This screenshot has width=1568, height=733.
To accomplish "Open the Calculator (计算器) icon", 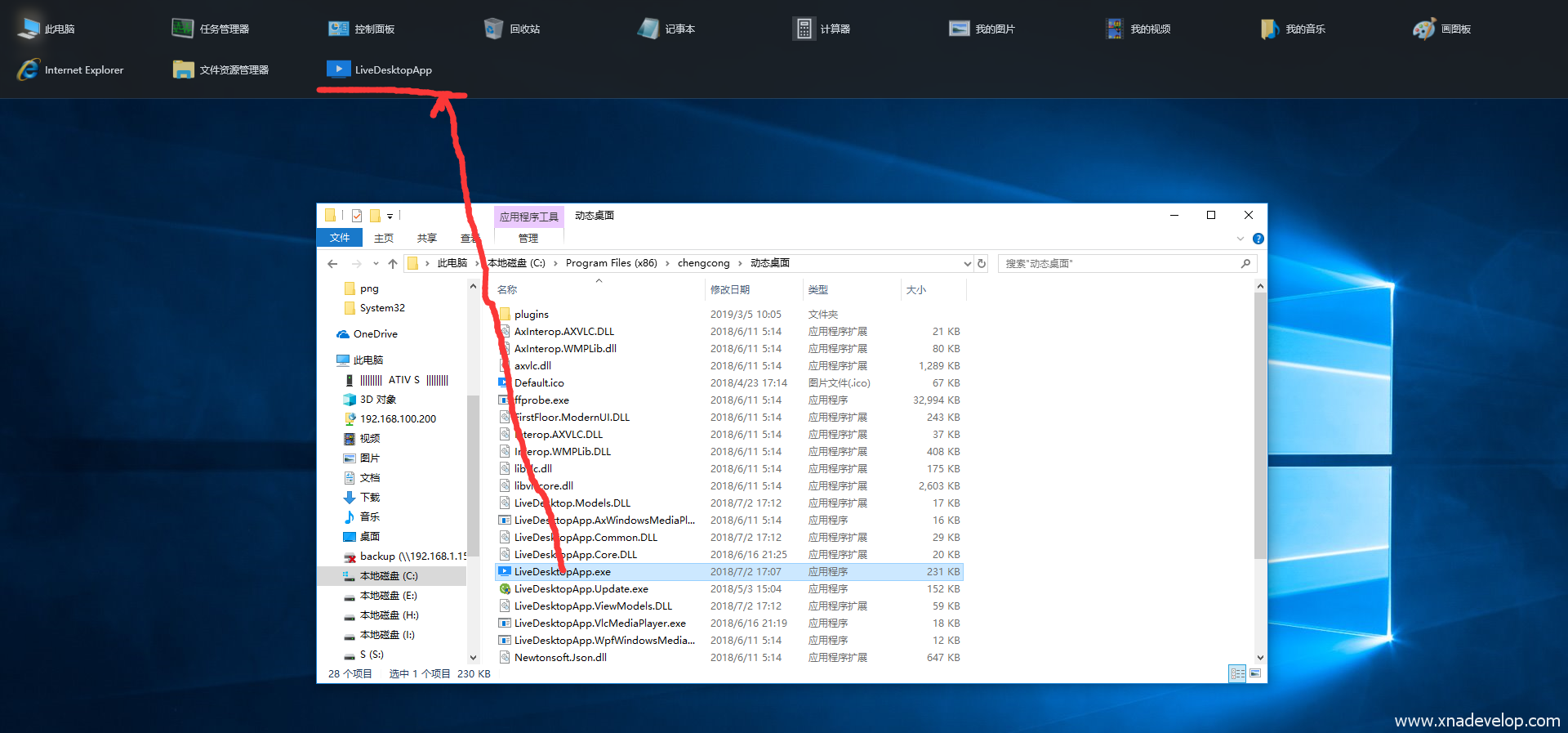I will pyautogui.click(x=804, y=29).
